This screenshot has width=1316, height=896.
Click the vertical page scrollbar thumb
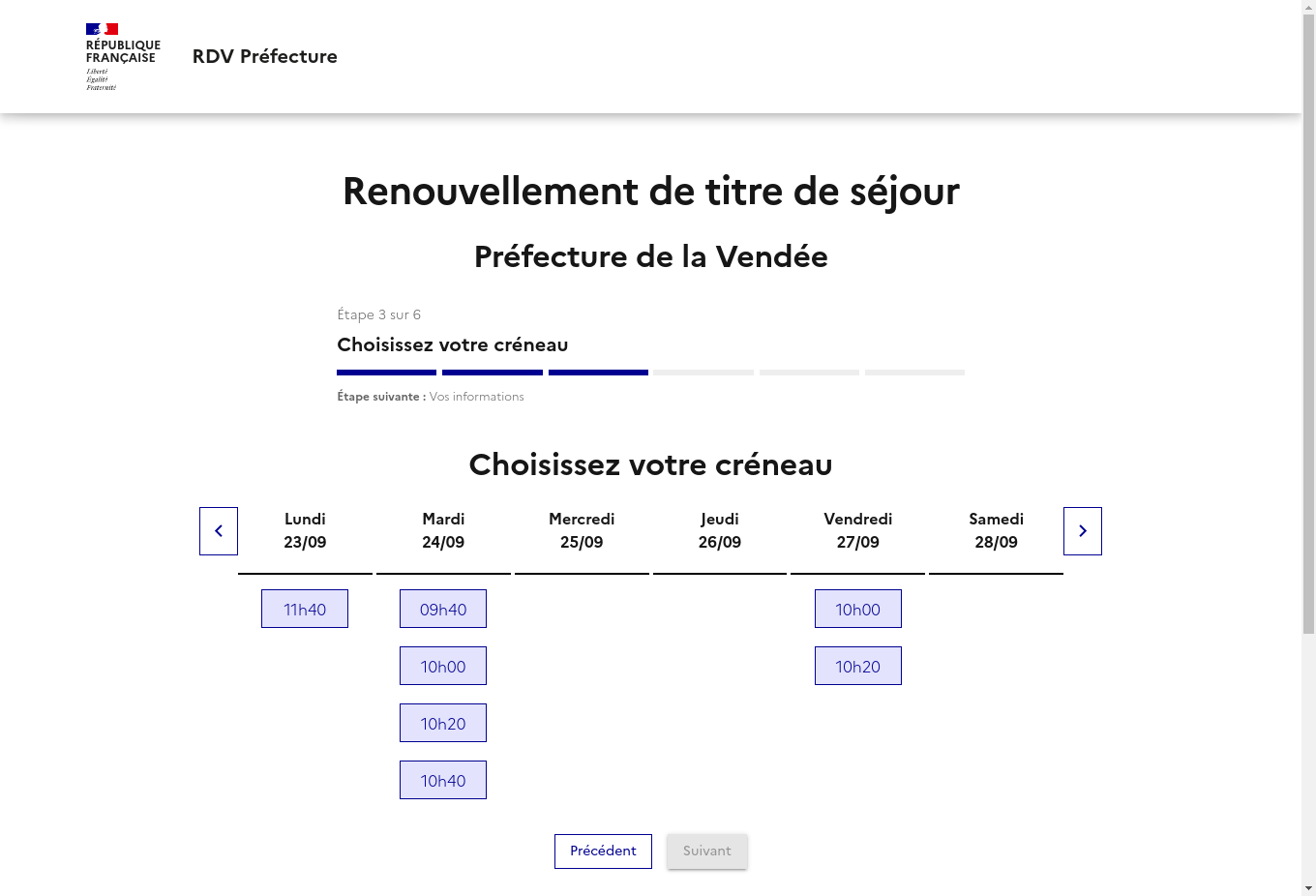pyautogui.click(x=1308, y=324)
